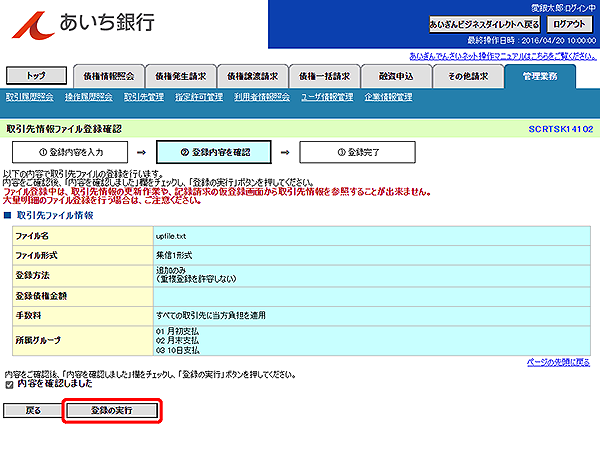Viewport: 600px width, 465px height.
Task: Open 指定許可管理 submenu link
Action: point(199,97)
